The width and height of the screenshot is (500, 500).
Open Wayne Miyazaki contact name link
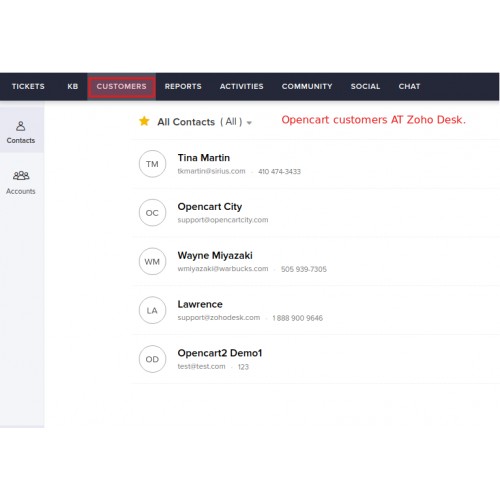(215, 256)
